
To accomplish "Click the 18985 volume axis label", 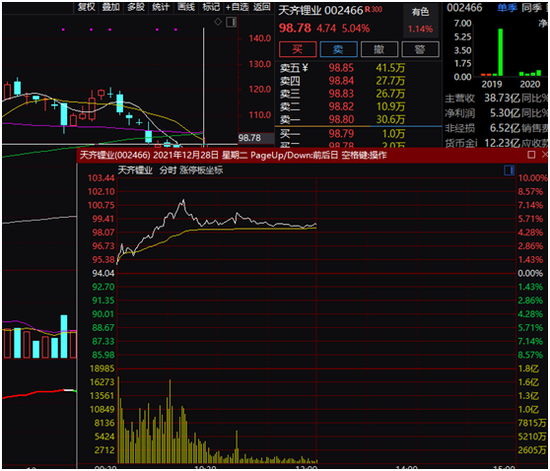I will tap(102, 369).
